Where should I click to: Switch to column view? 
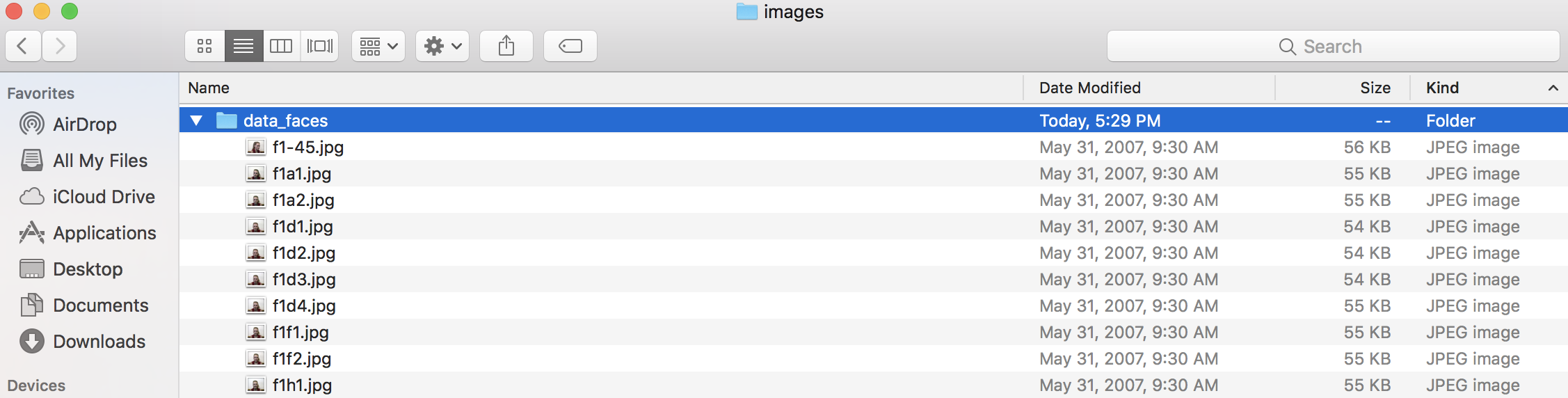[281, 46]
